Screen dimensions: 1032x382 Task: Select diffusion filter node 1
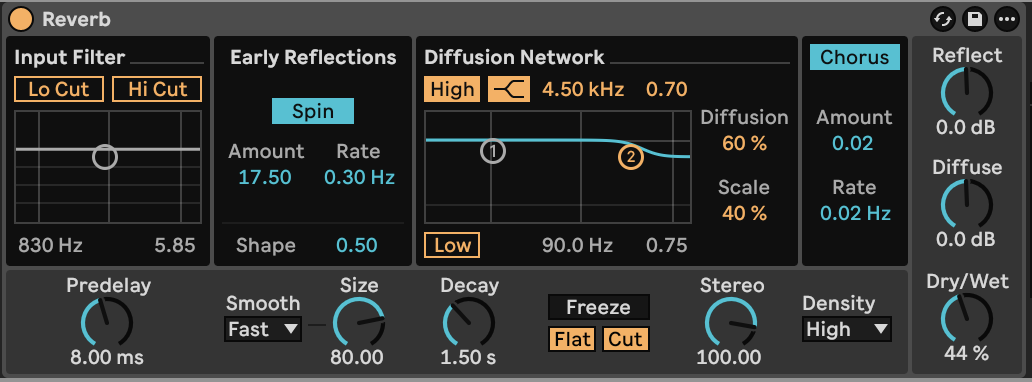[x=492, y=151]
